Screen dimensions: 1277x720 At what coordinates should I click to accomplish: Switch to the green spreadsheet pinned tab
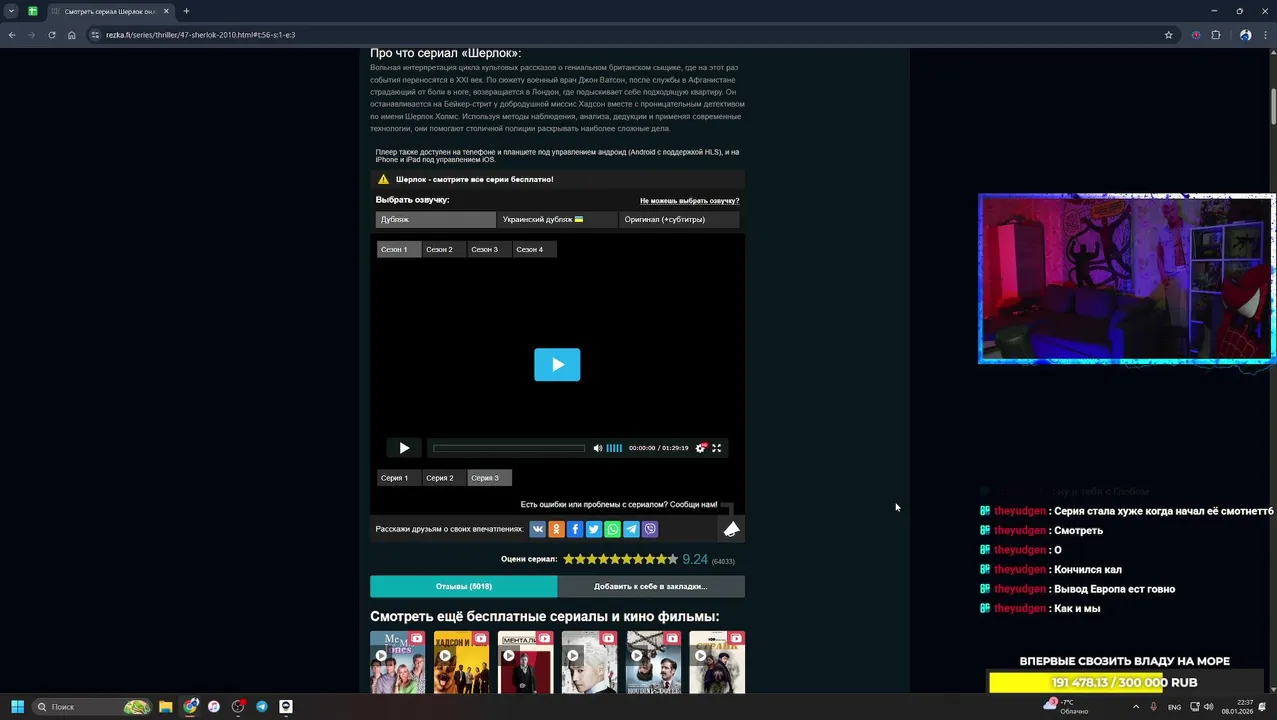pyautogui.click(x=33, y=11)
